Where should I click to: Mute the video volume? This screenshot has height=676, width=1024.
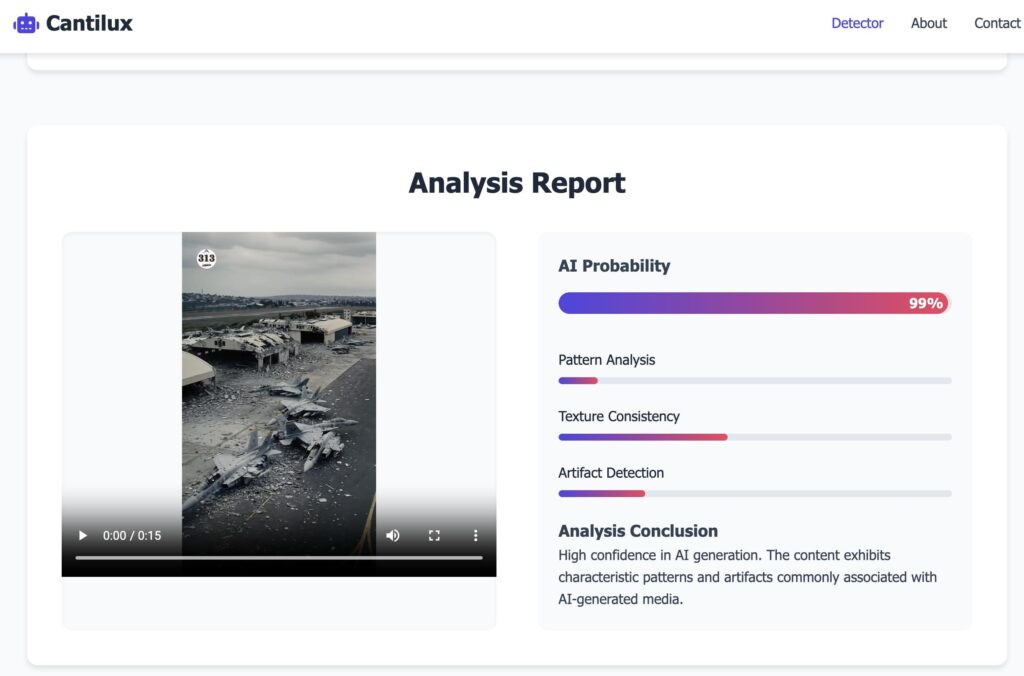(392, 536)
